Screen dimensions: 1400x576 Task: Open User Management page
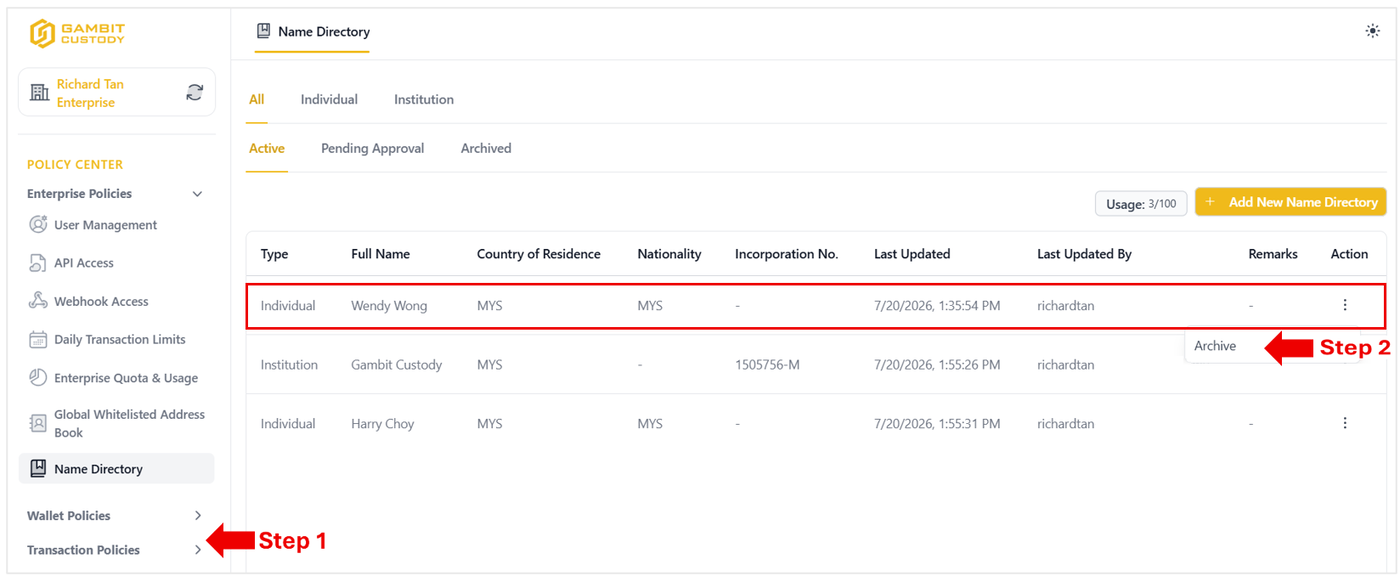105,225
